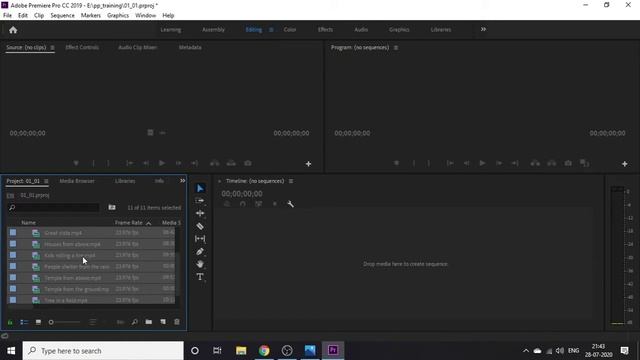Switch to the Color workspace
The height and width of the screenshot is (360, 640).
[290, 30]
